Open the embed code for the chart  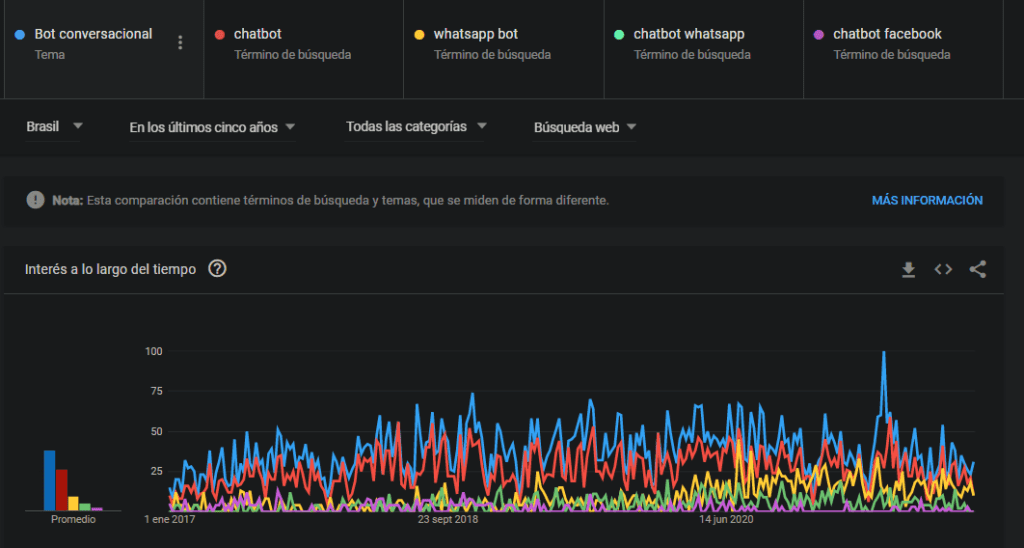pos(943,269)
